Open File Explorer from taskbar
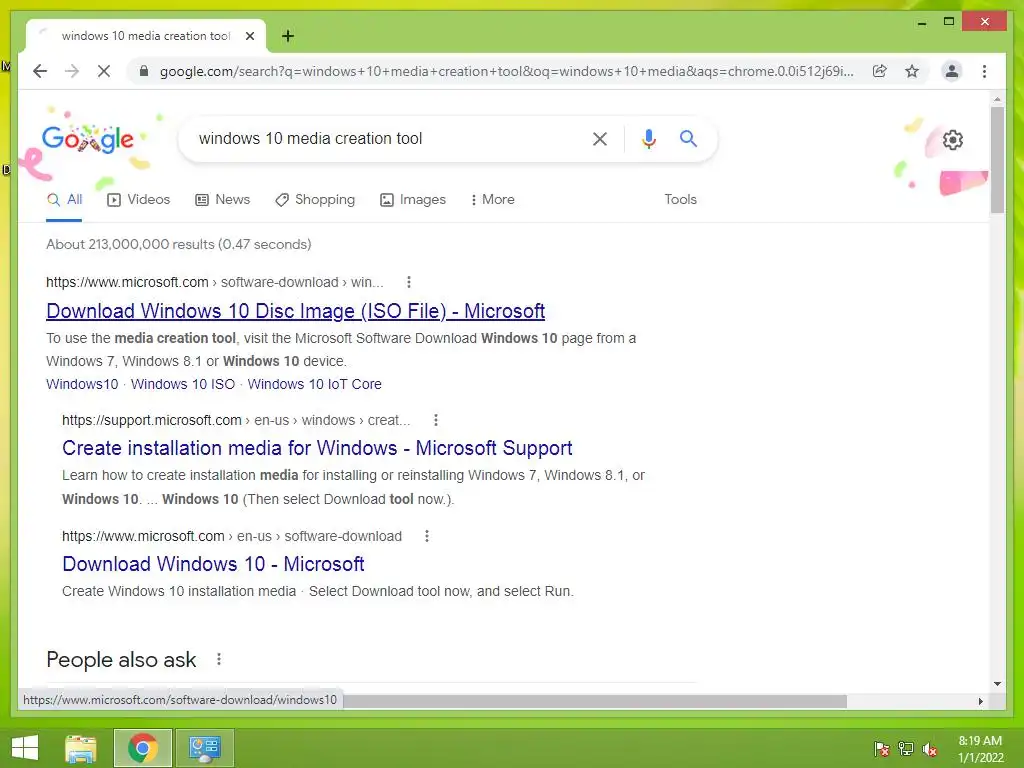Screen dimensions: 1024x768 coord(80,748)
